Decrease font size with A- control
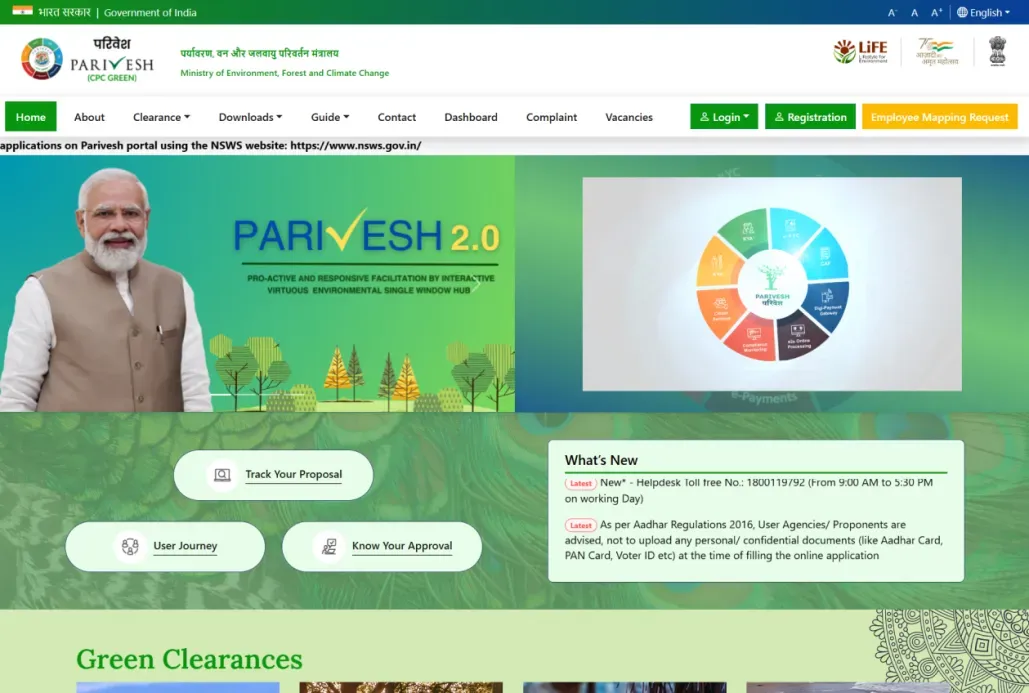1029x693 pixels. click(892, 12)
